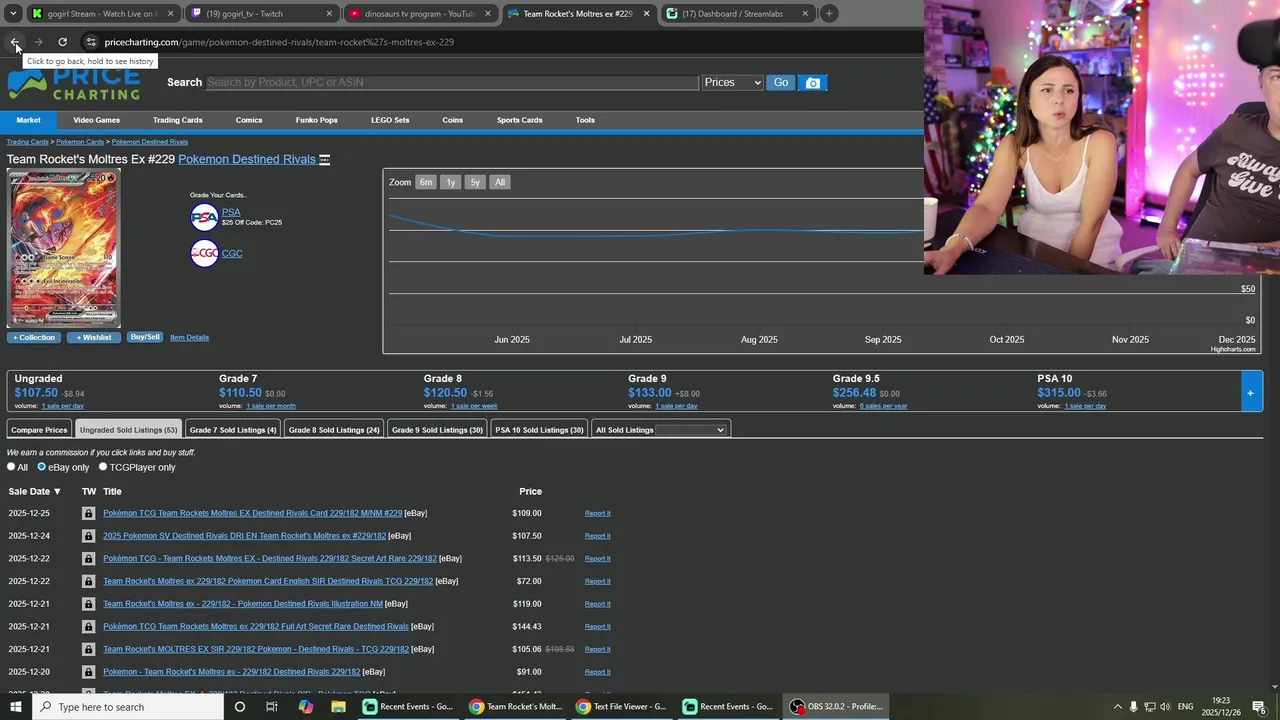Report the $107.50 listing
The image size is (1280, 720).
coord(597,536)
